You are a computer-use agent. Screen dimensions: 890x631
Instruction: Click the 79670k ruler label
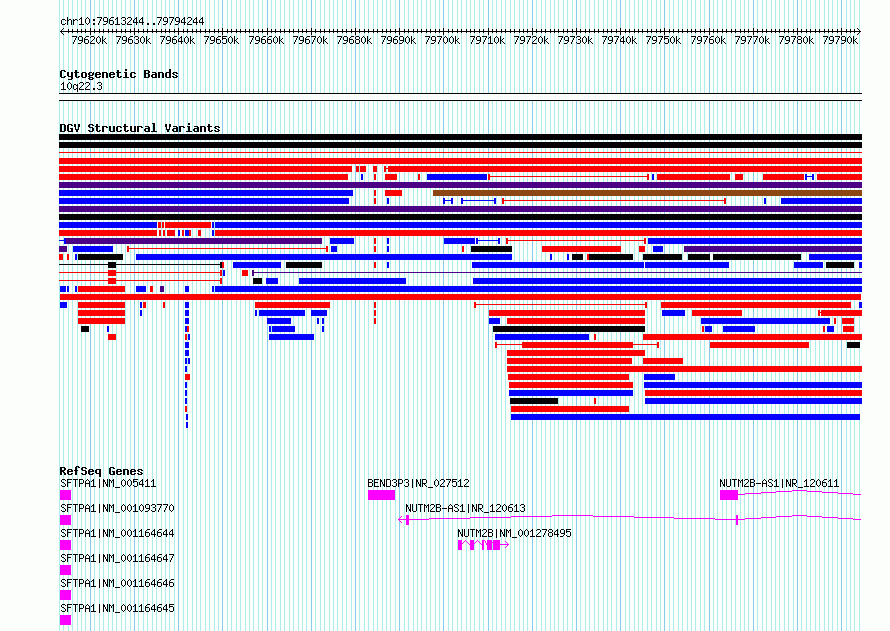[310, 40]
